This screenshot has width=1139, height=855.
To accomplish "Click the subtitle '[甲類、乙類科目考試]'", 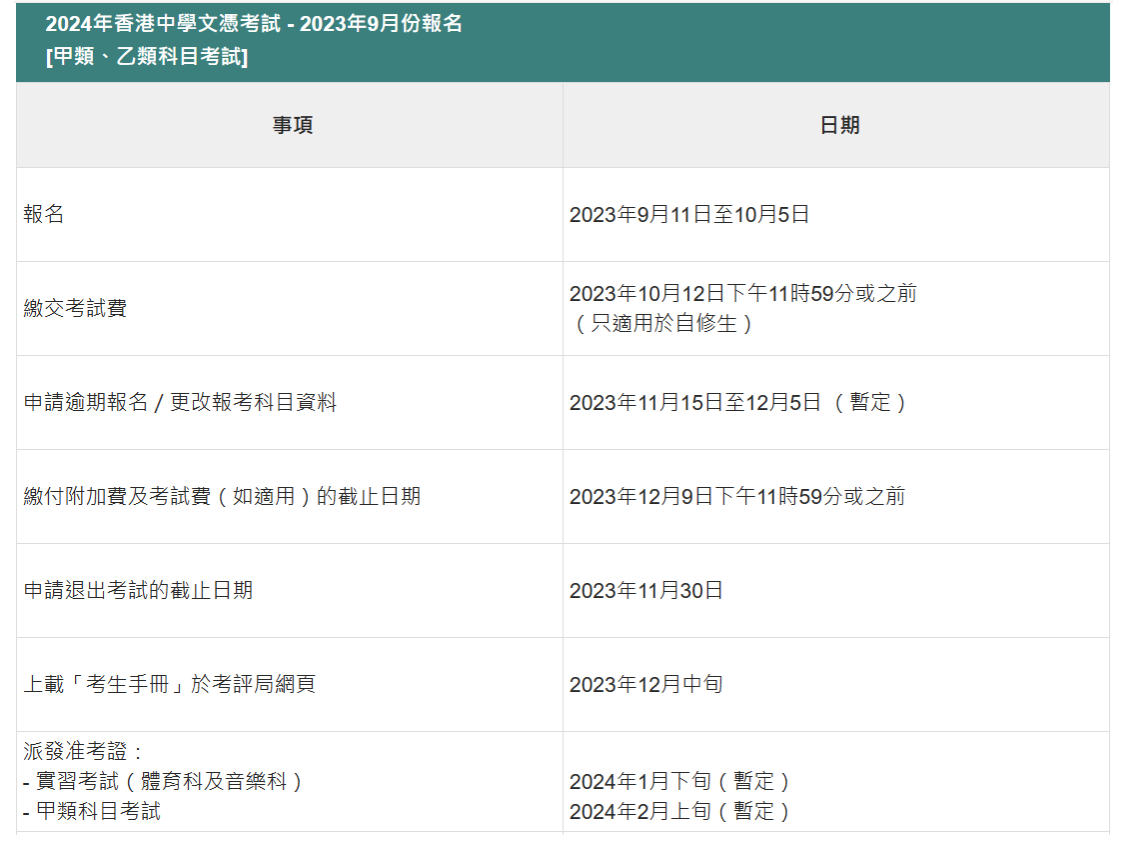I will [x=147, y=56].
